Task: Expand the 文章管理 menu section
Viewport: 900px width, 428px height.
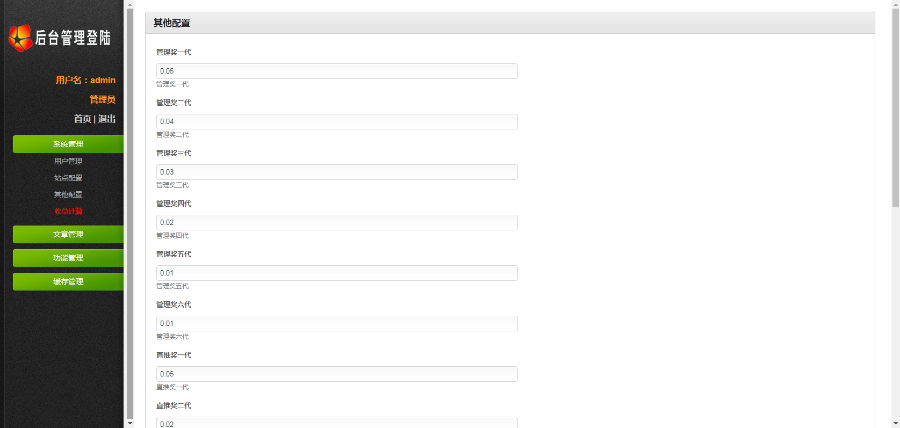Action: 68,234
